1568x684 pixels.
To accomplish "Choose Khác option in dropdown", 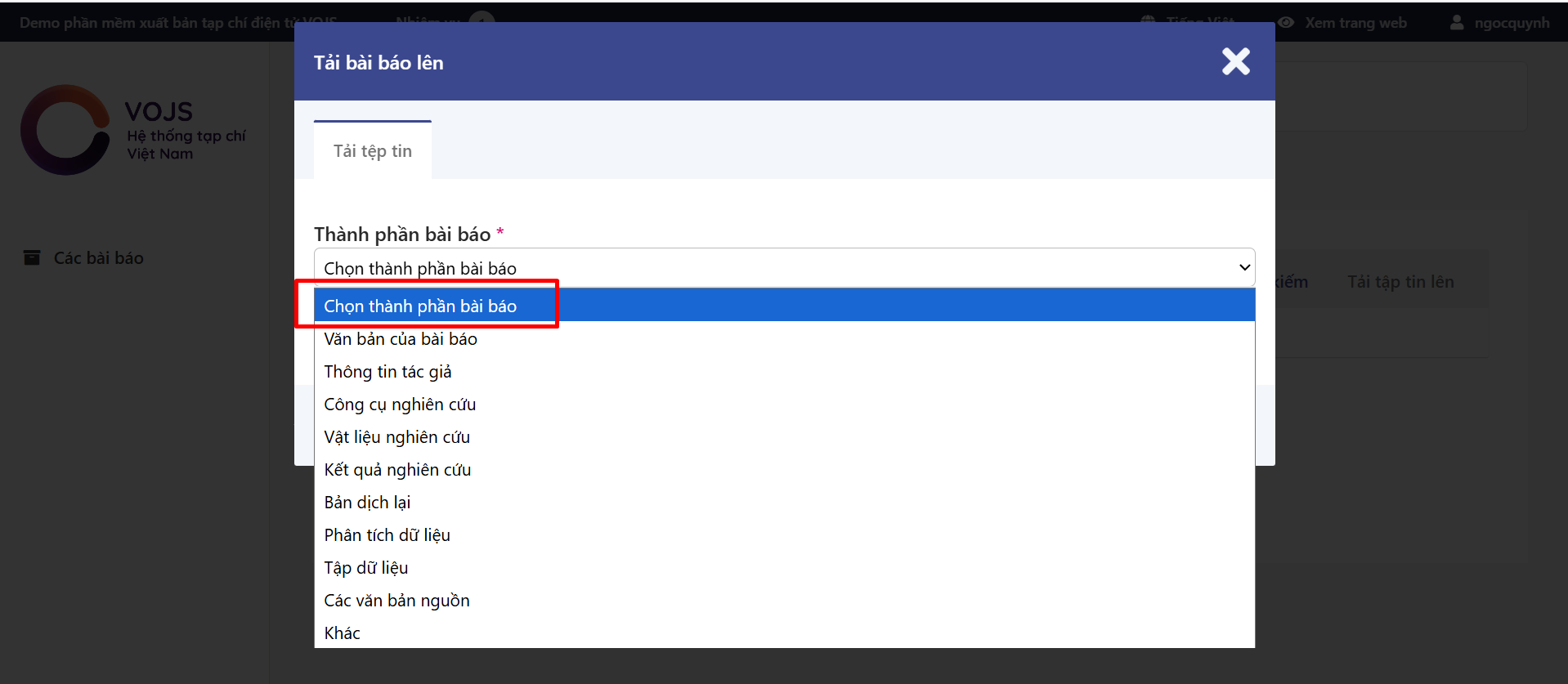I will [342, 633].
